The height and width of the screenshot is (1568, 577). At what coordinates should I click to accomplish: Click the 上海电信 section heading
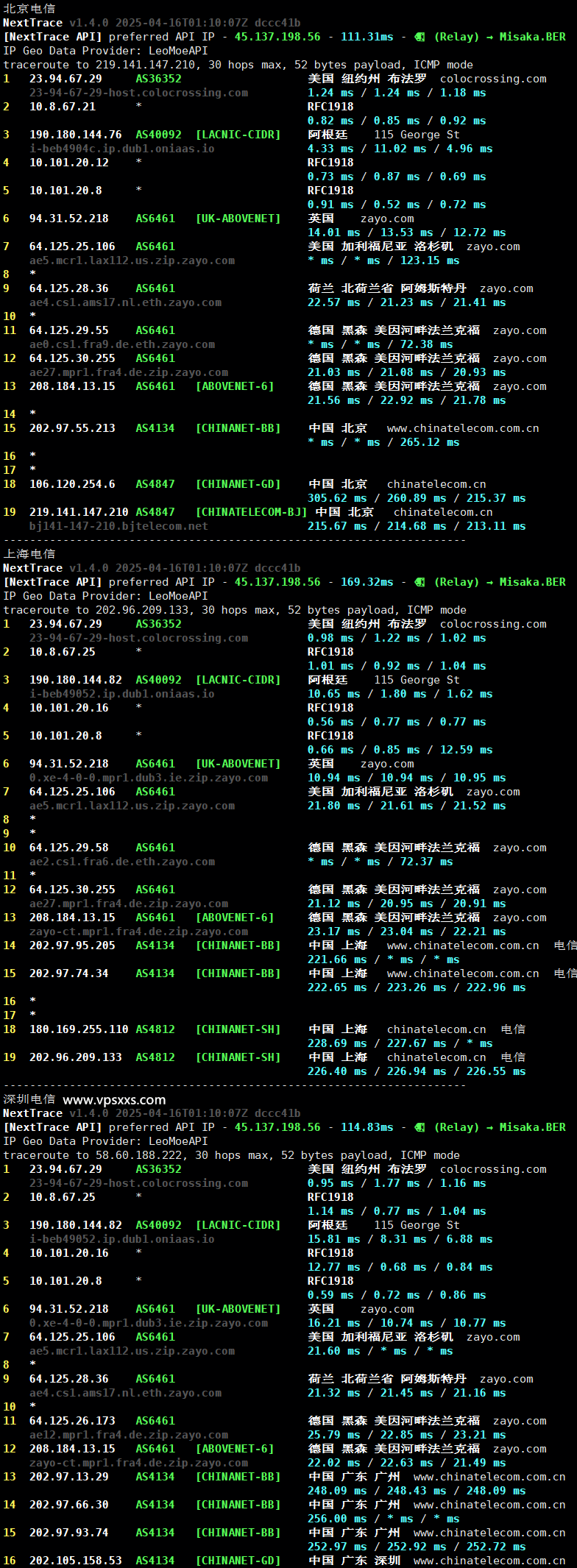point(29,553)
